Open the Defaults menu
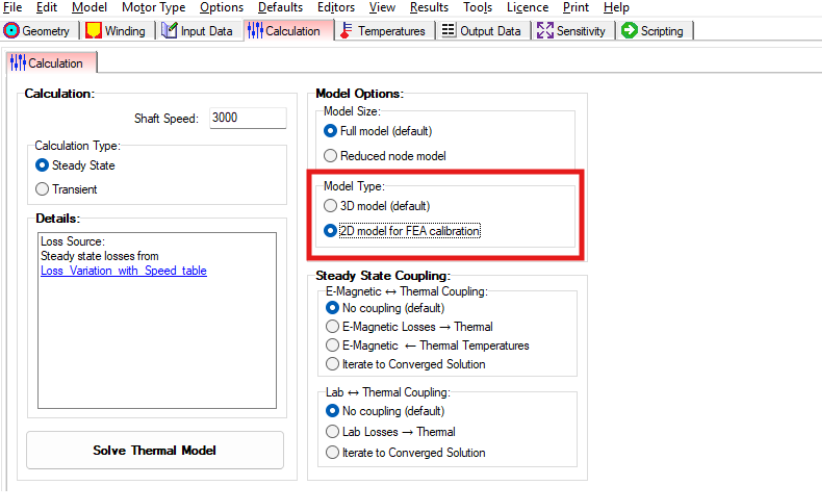The image size is (822, 492). point(280,7)
